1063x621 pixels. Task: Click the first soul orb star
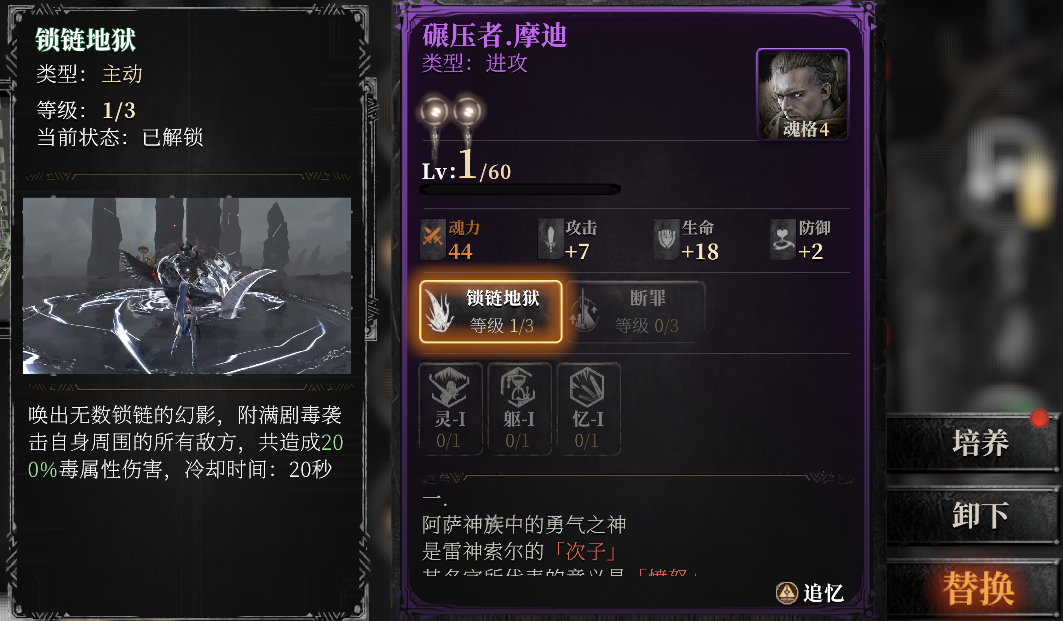click(435, 112)
